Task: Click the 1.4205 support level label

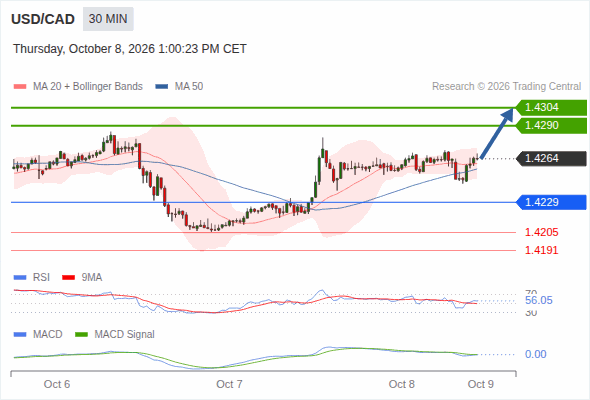Action: (x=541, y=232)
